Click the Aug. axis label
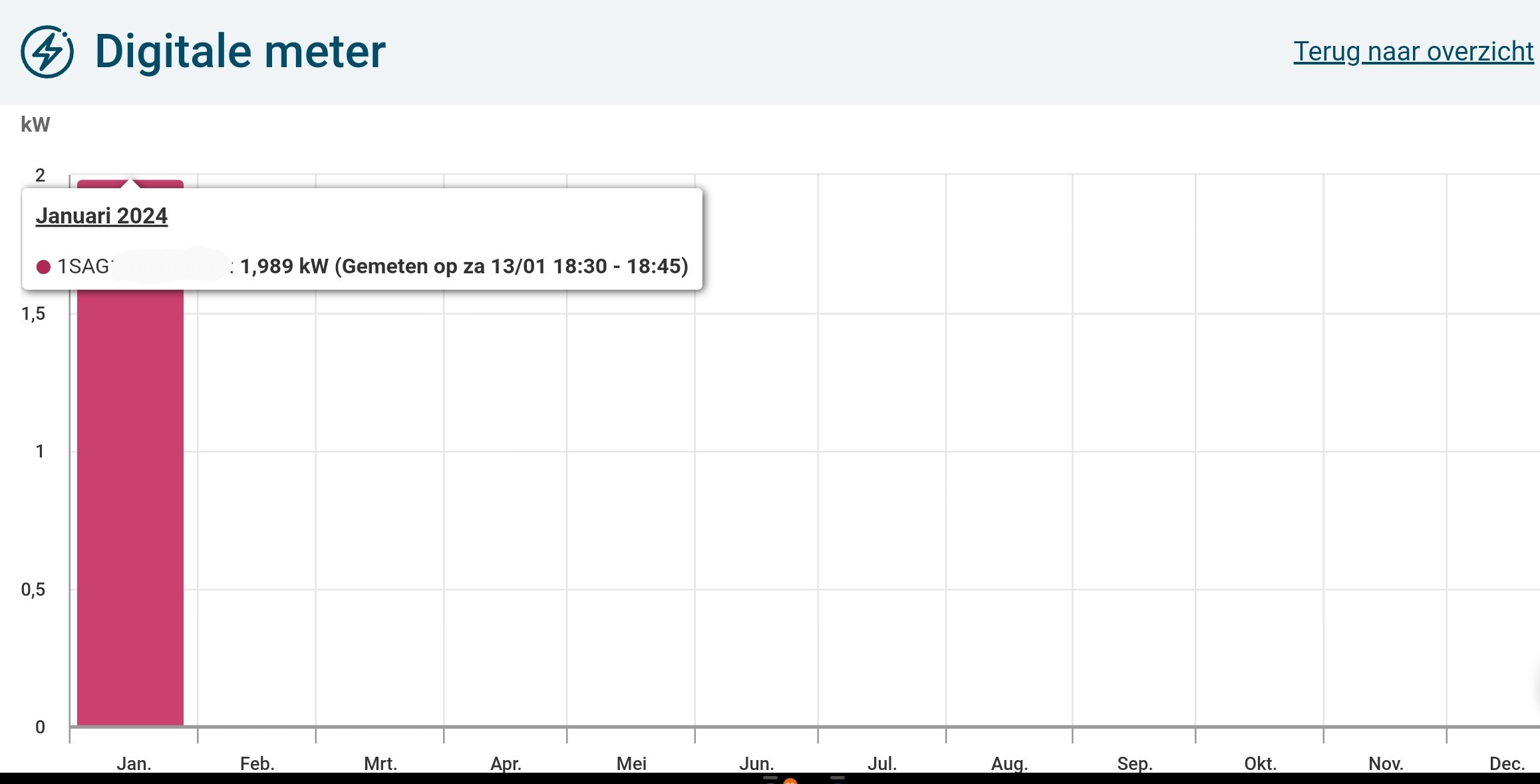 (x=1009, y=763)
